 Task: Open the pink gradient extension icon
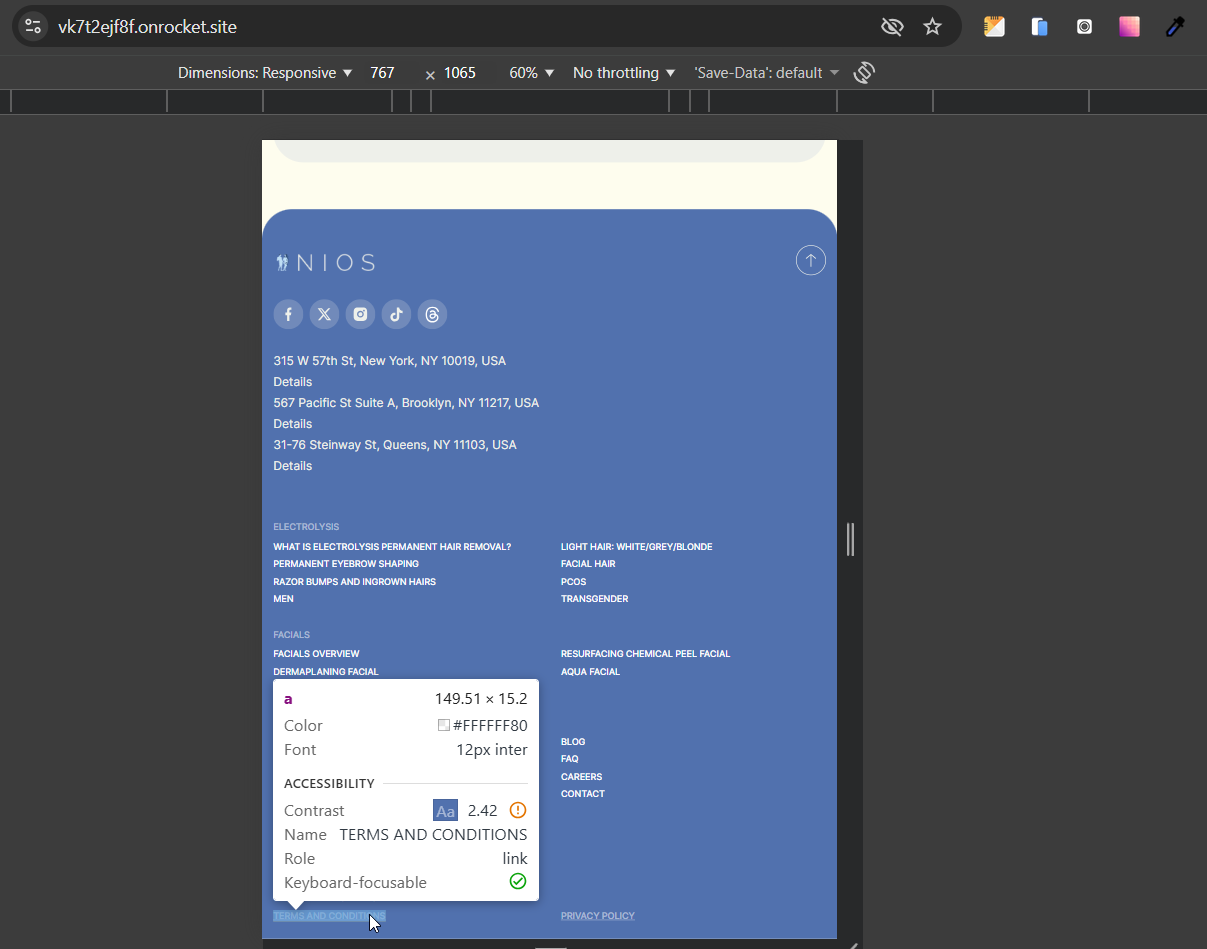pos(1129,27)
